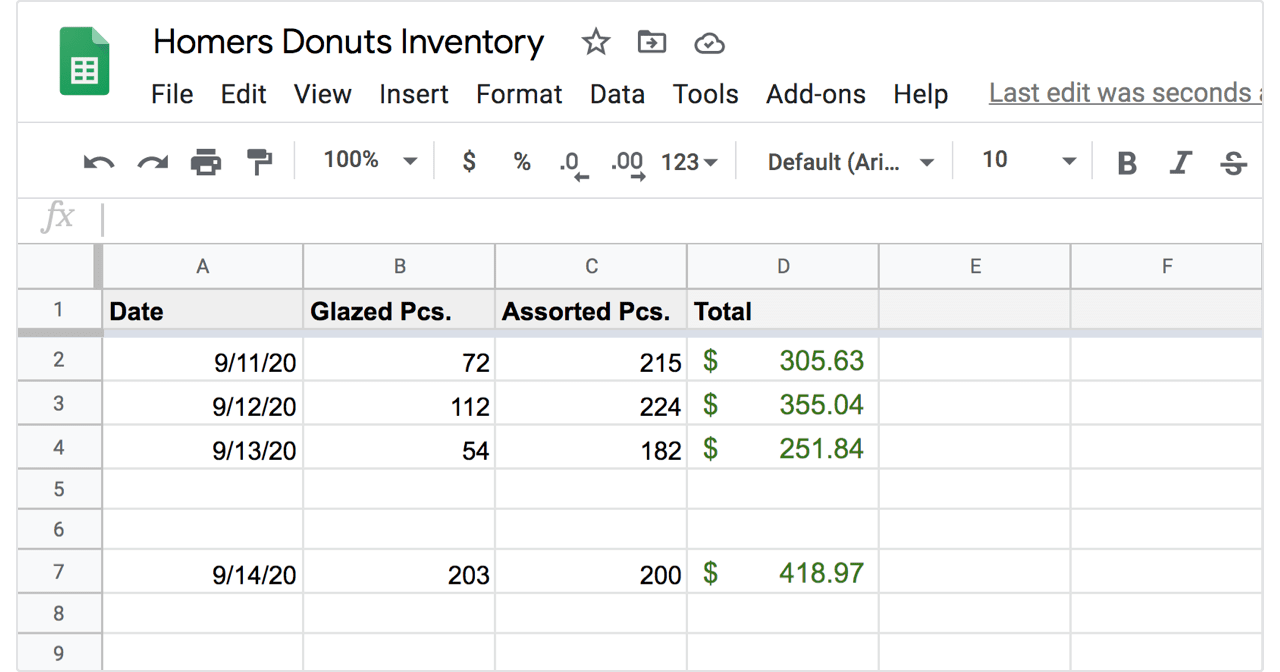Click the Decrease decimal places button
Screen dimensions: 1280x672
pyautogui.click(x=572, y=164)
